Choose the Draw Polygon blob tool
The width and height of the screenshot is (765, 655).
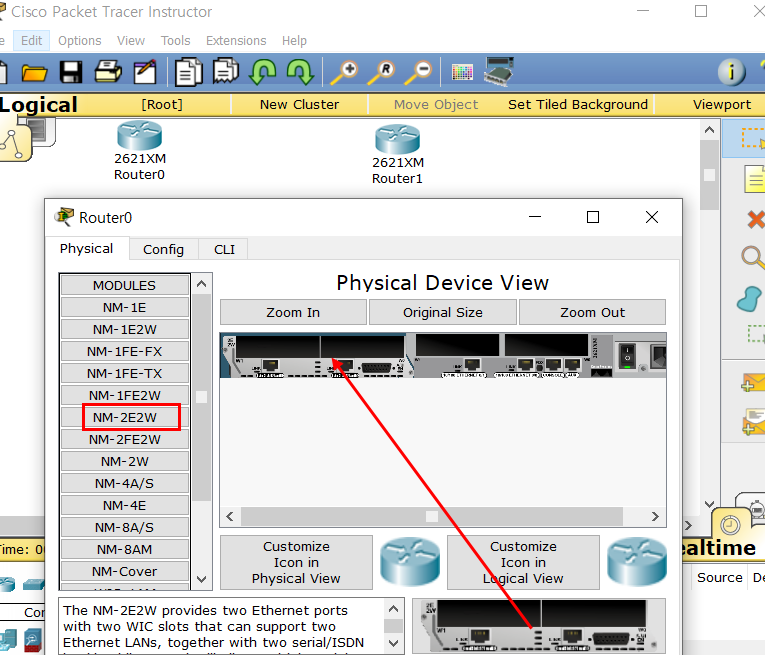click(749, 298)
